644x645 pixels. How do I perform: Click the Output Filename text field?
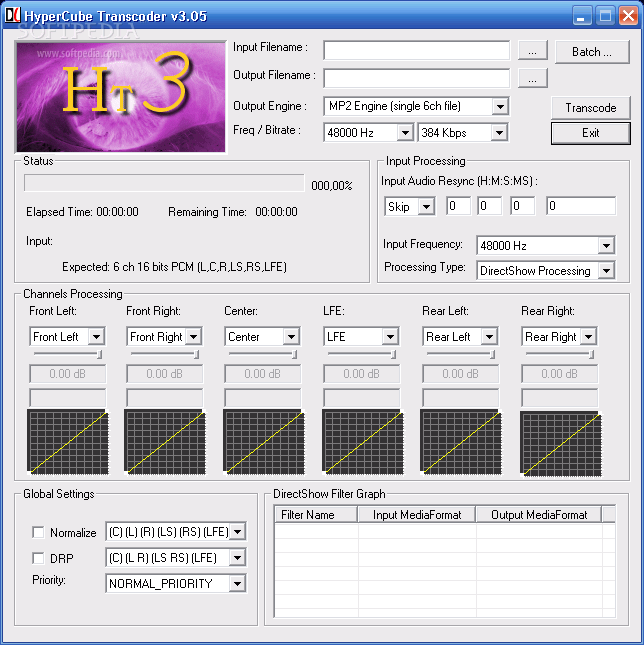[x=417, y=78]
